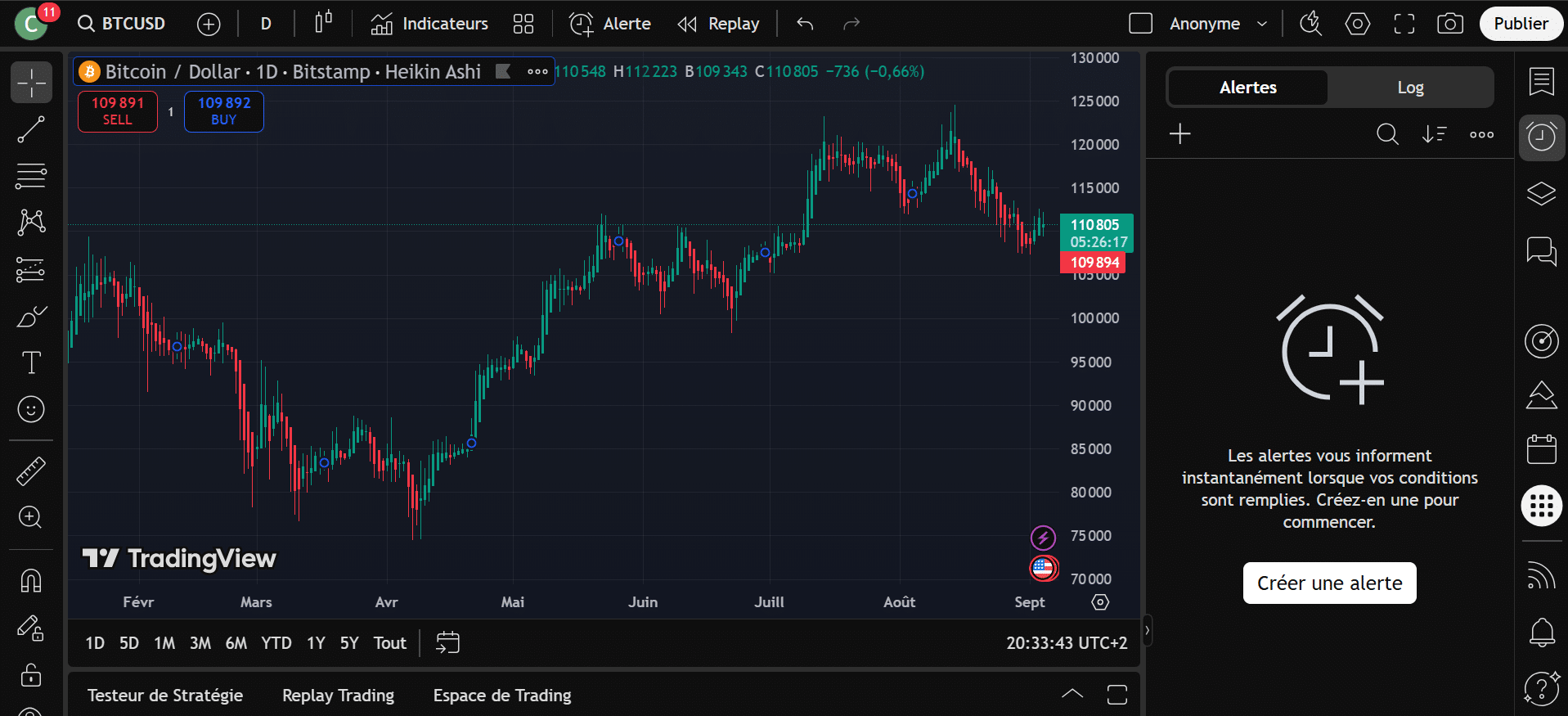1568x716 pixels.
Task: Pick the text annotation tool
Action: click(31, 363)
